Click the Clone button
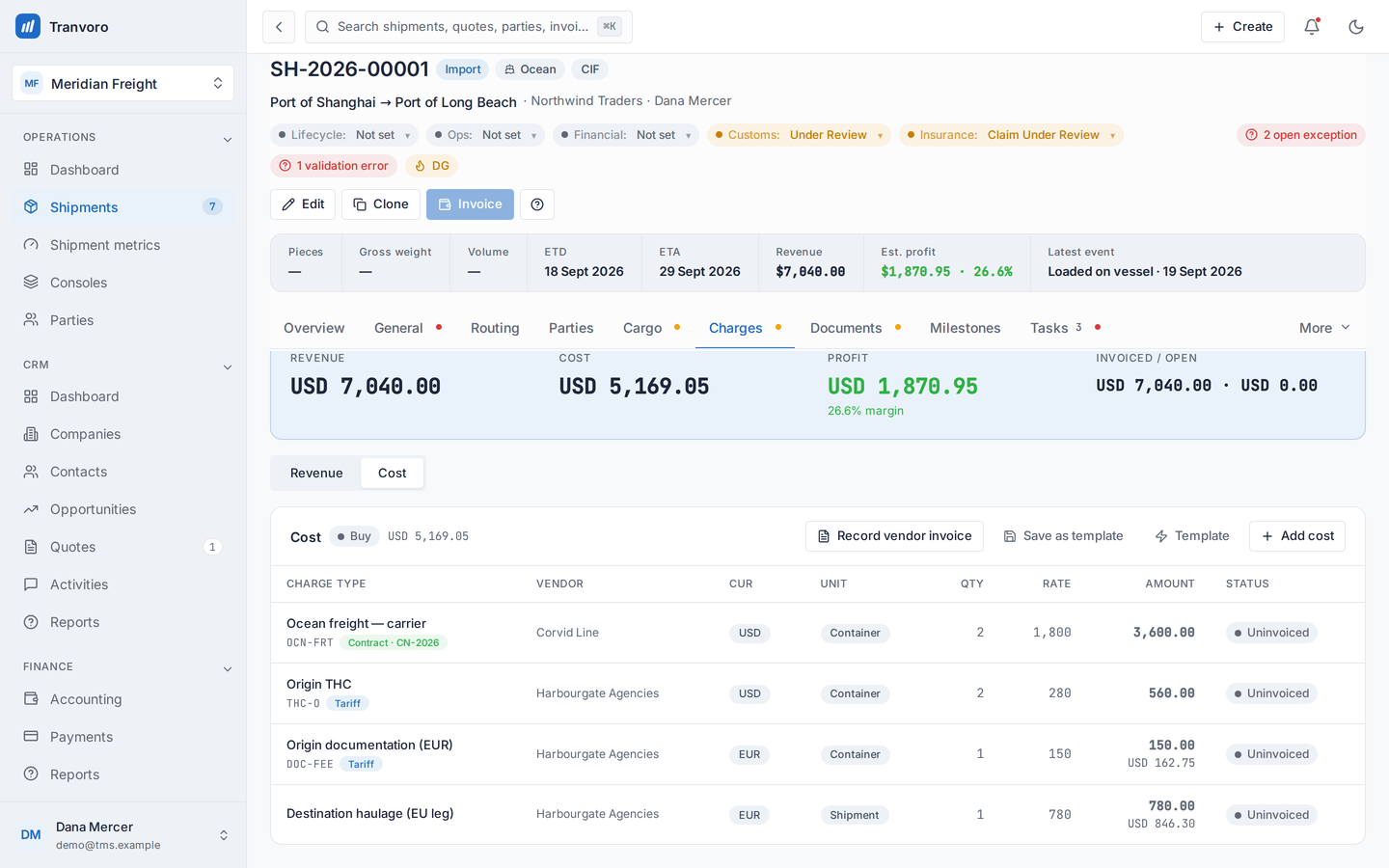1389x868 pixels. point(380,204)
